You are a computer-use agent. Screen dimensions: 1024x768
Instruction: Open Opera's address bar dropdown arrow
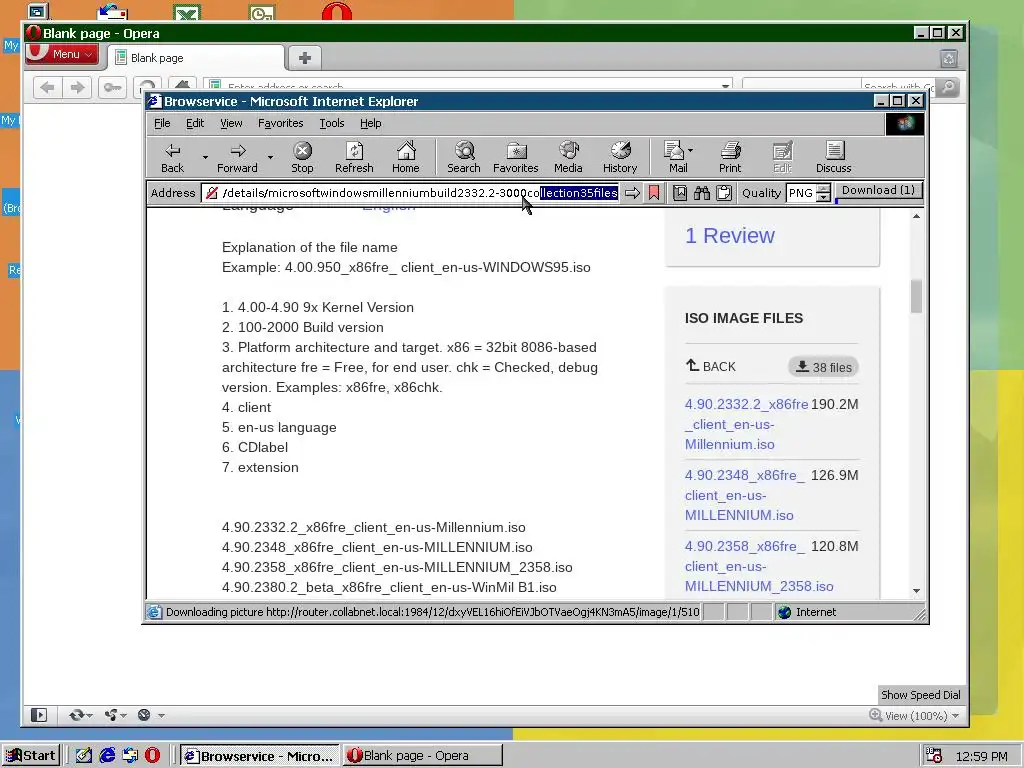(725, 87)
